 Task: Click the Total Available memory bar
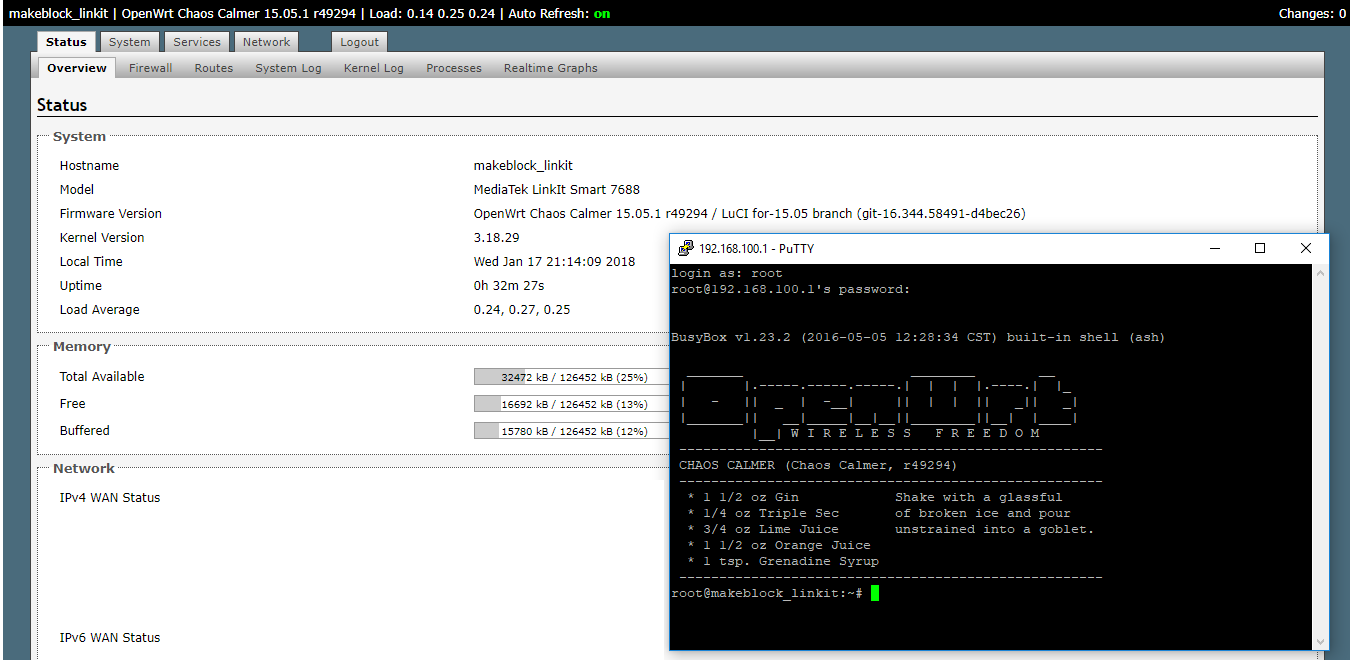click(x=572, y=377)
